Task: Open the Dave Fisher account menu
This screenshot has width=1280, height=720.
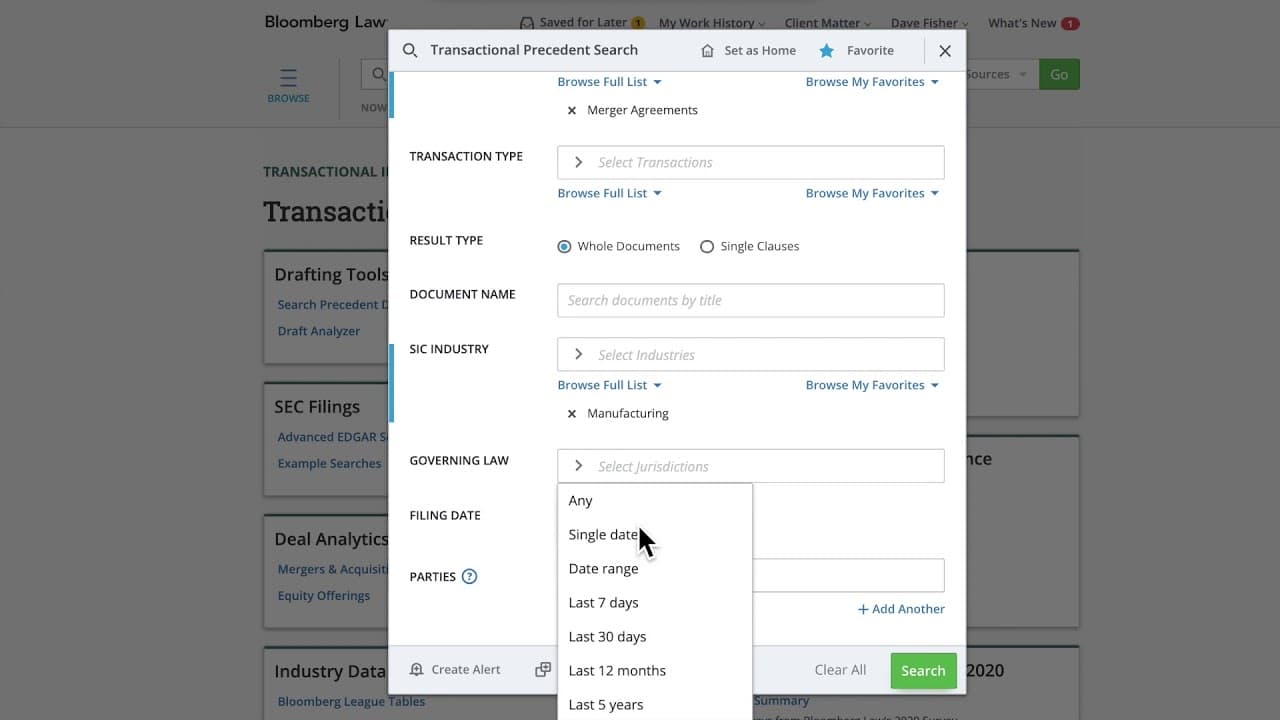Action: click(x=929, y=23)
